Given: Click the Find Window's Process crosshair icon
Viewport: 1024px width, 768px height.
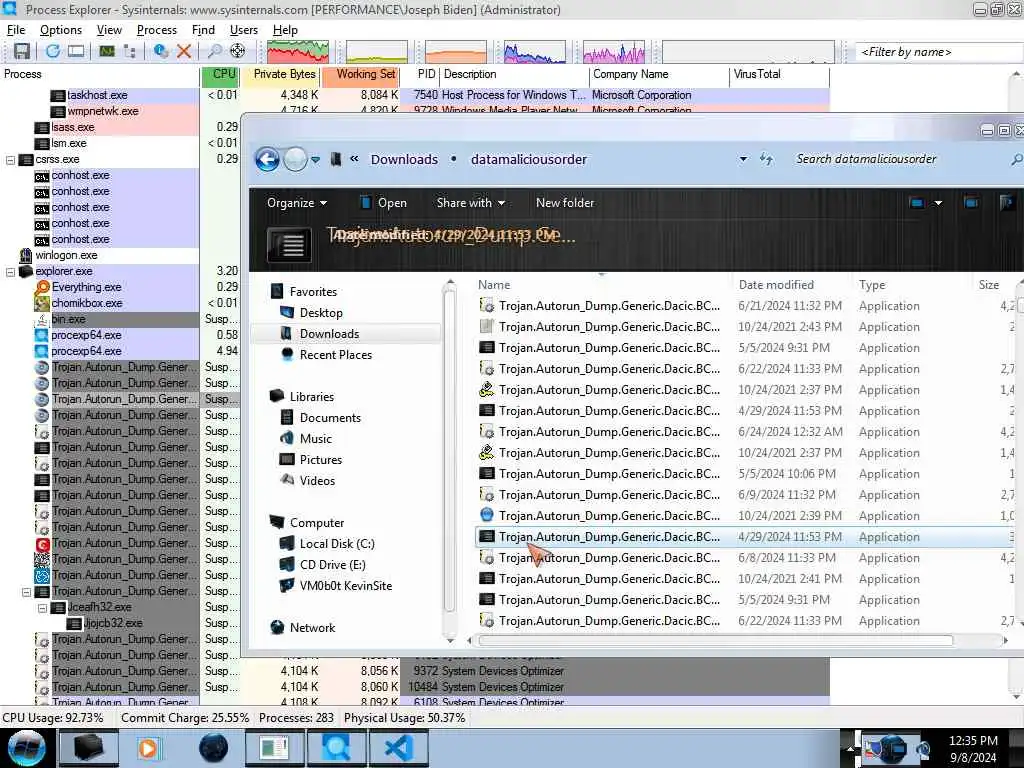Looking at the screenshot, I should (238, 51).
